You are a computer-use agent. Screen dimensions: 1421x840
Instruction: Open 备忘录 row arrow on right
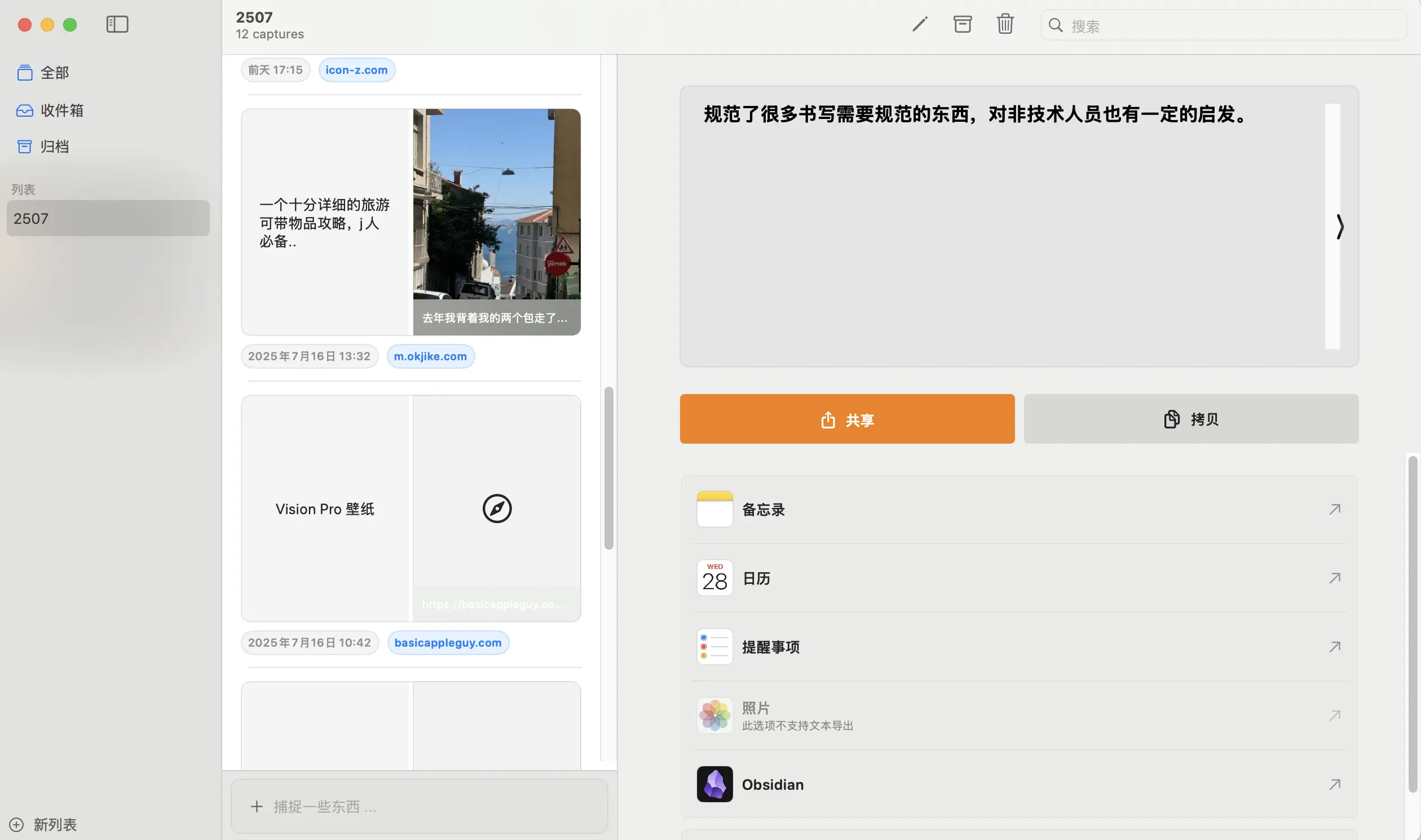(x=1335, y=510)
